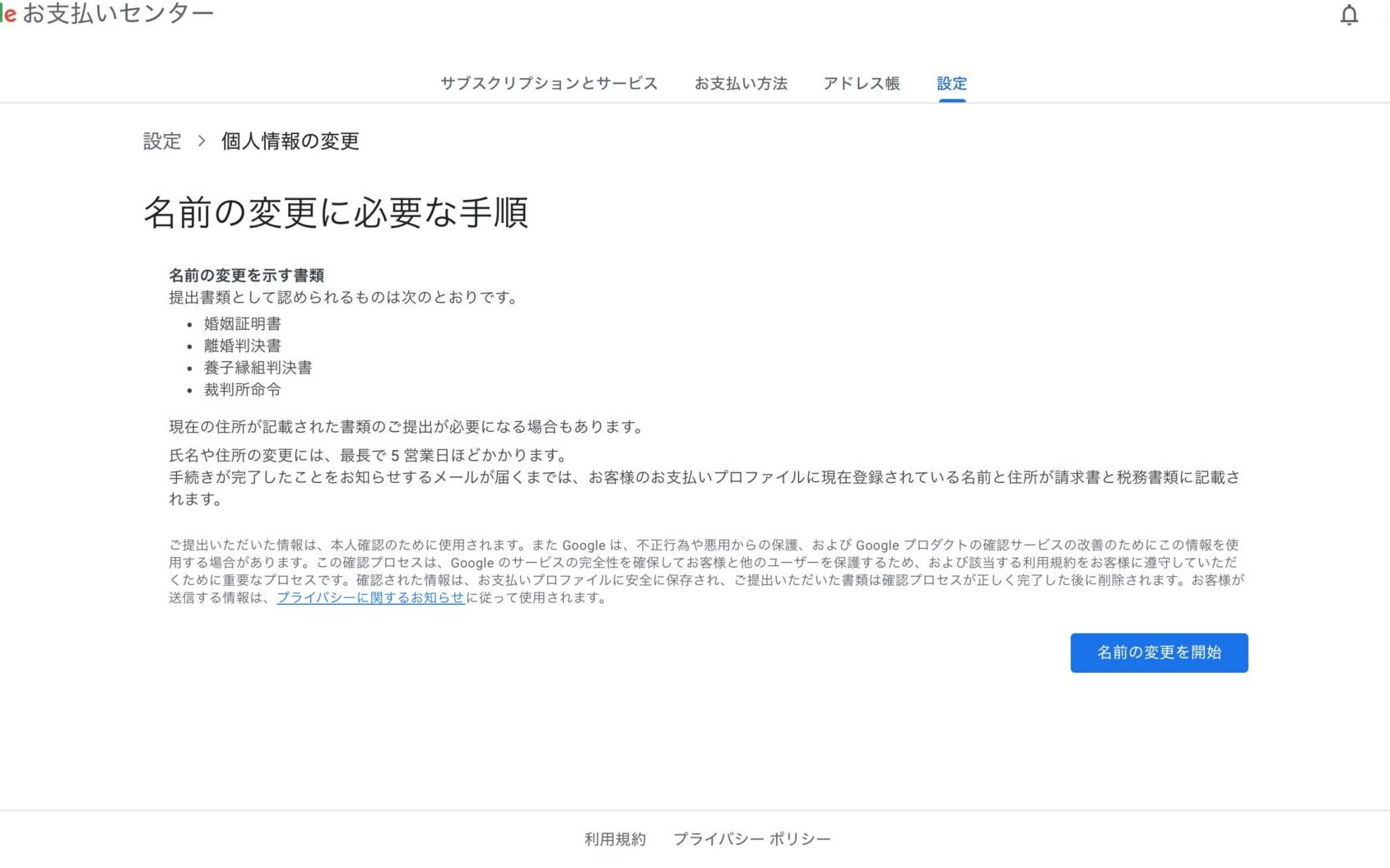Select the 設定 tab in navigation
This screenshot has height=868, width=1390.
click(x=951, y=83)
